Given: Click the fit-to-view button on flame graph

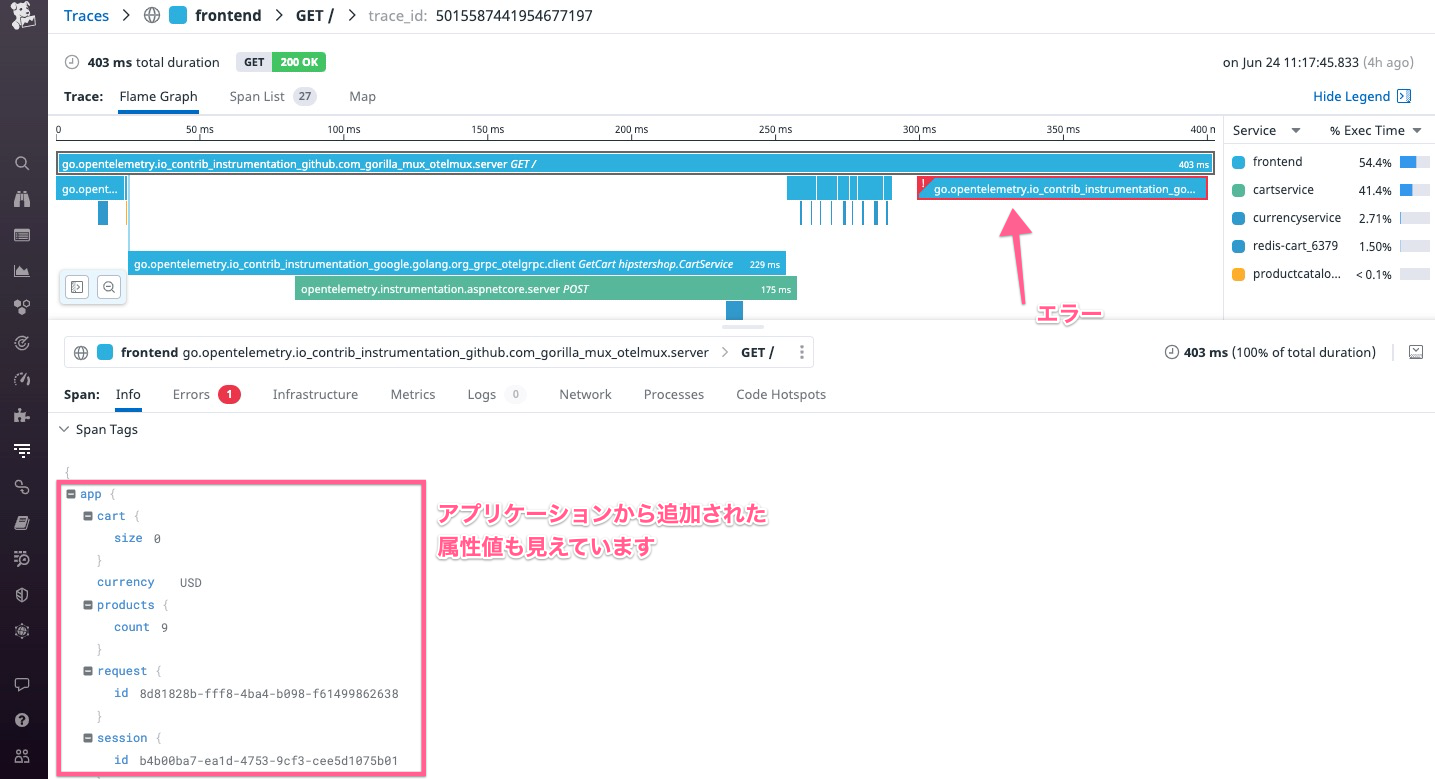Looking at the screenshot, I should (x=77, y=287).
